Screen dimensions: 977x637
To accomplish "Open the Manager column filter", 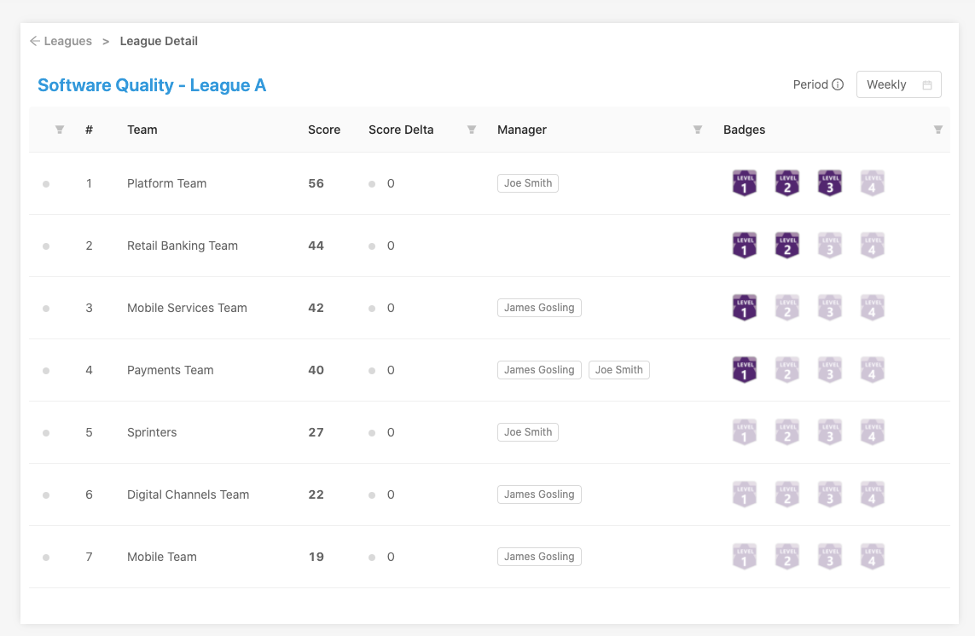I will click(697, 130).
